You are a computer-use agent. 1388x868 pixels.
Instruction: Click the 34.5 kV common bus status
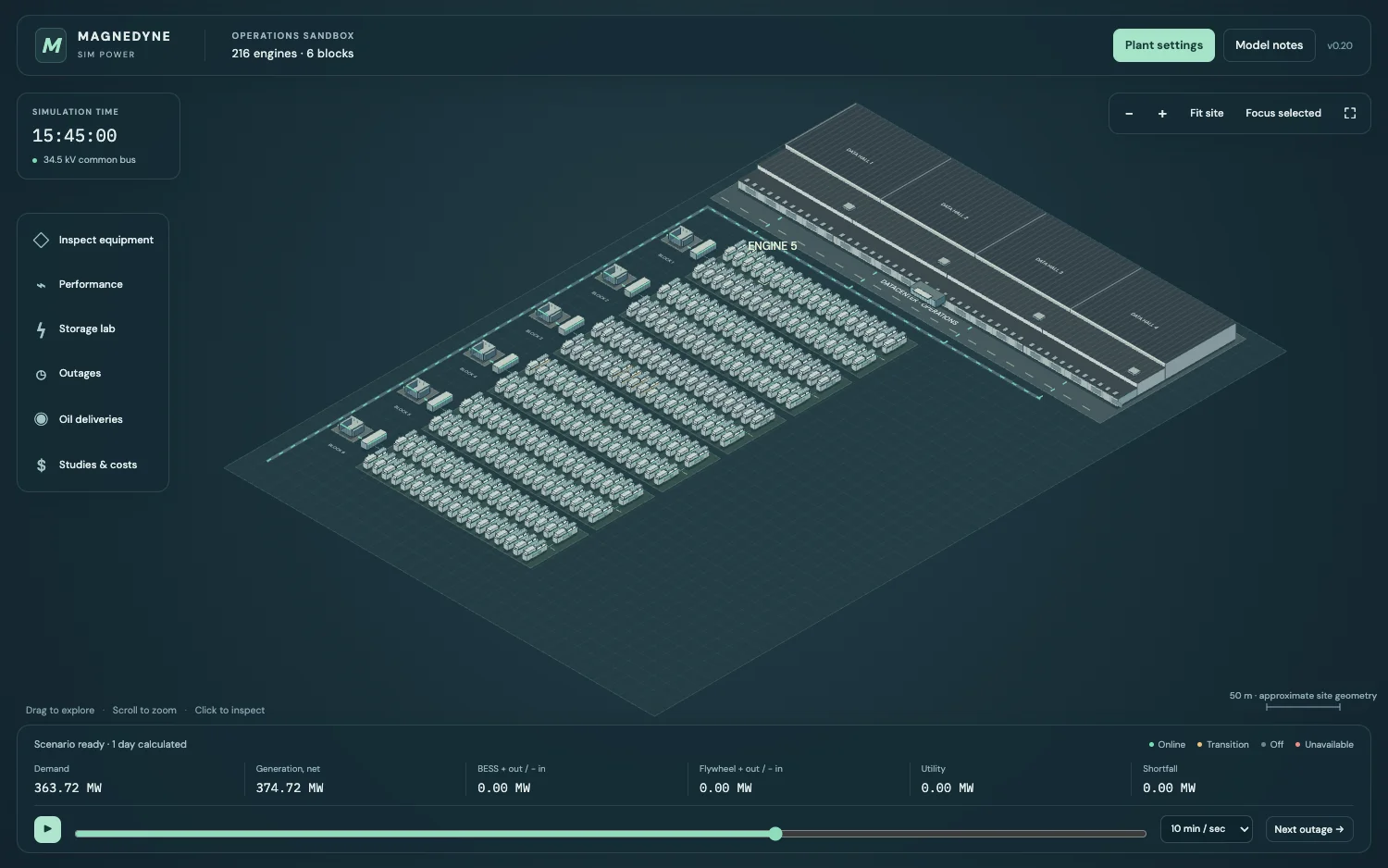click(x=84, y=160)
